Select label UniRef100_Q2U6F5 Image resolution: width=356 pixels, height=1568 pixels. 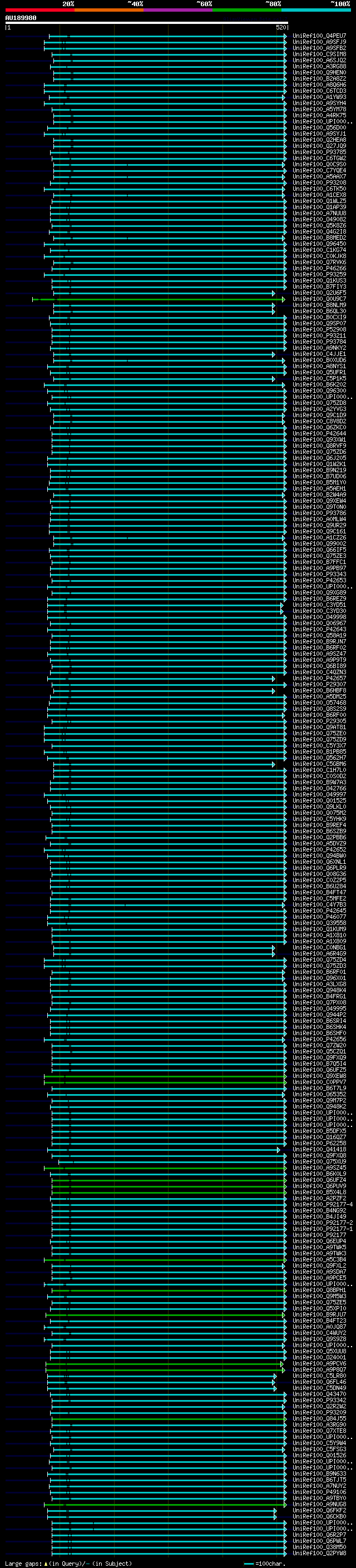pyautogui.click(x=319, y=293)
